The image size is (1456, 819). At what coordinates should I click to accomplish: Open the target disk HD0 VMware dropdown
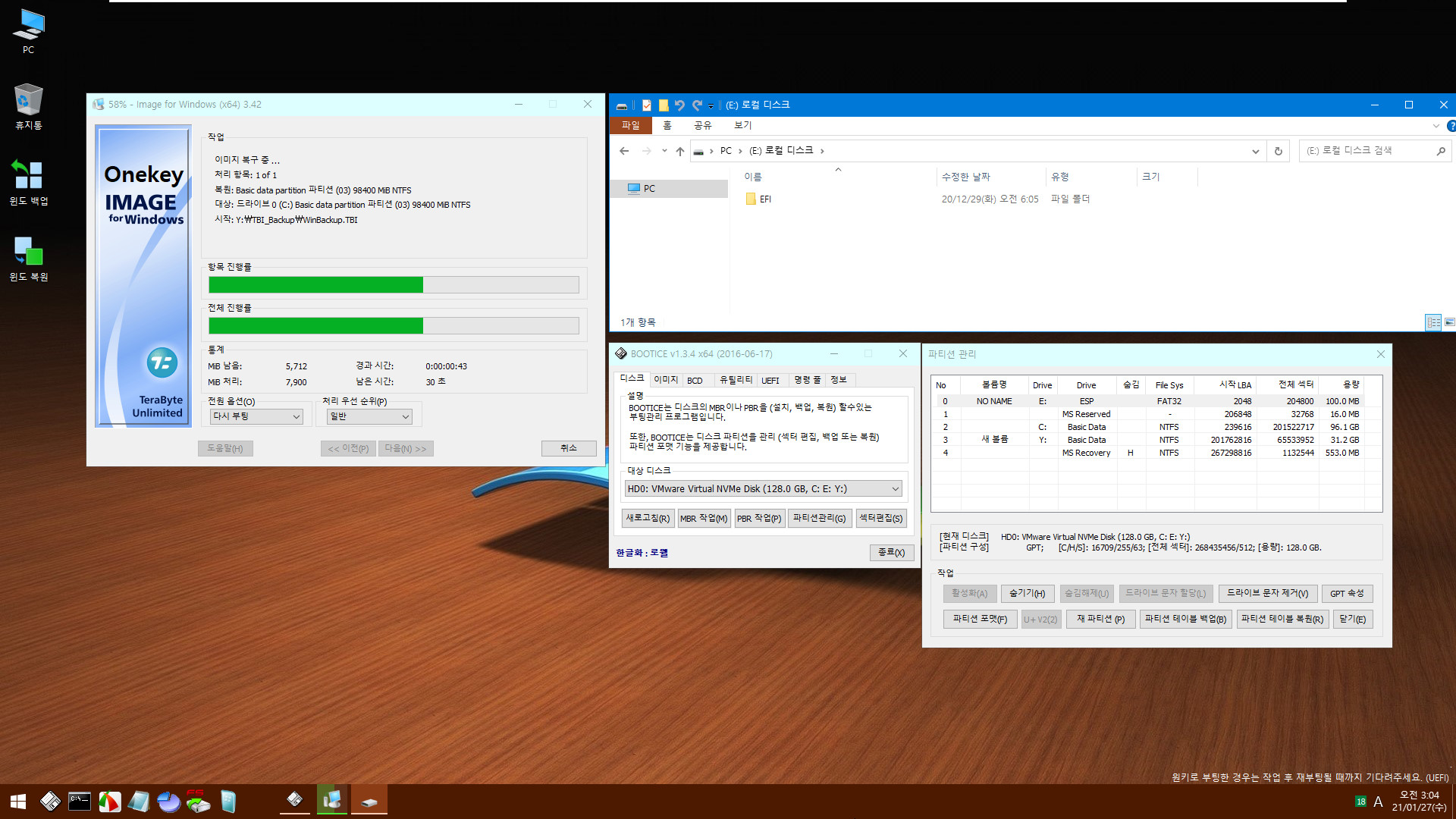point(763,489)
